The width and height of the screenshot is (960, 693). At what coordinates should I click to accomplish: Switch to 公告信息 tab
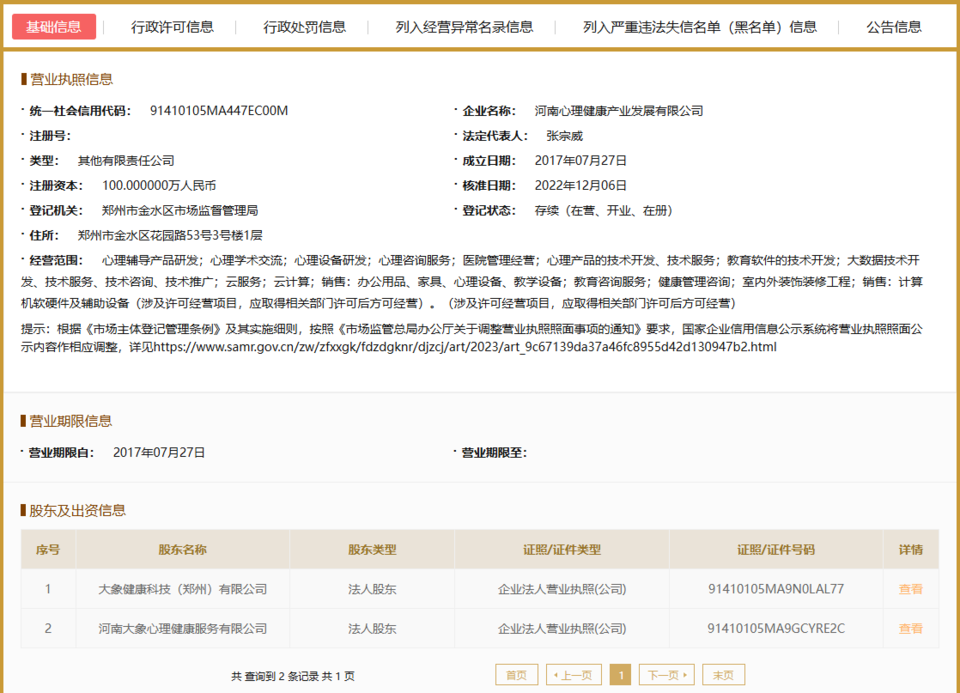coord(894,27)
